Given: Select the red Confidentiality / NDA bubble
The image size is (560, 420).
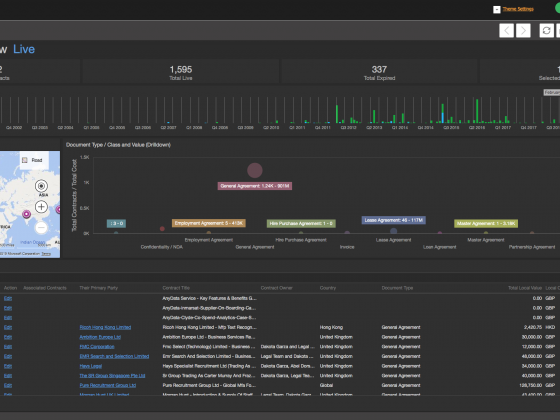Looking at the screenshot, I should point(162,229).
